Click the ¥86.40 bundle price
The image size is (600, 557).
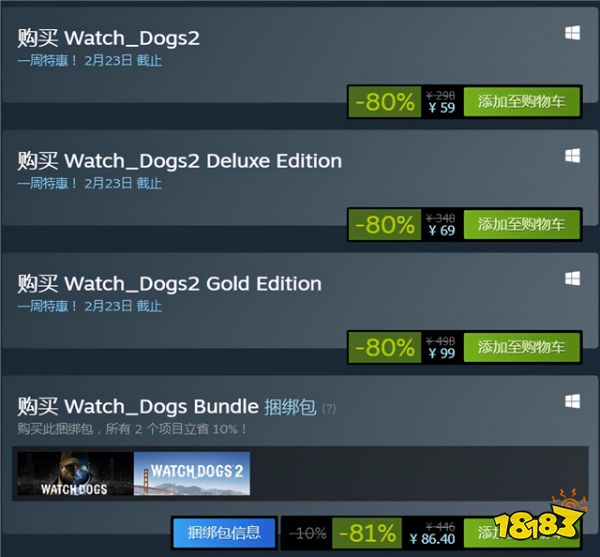click(x=432, y=539)
